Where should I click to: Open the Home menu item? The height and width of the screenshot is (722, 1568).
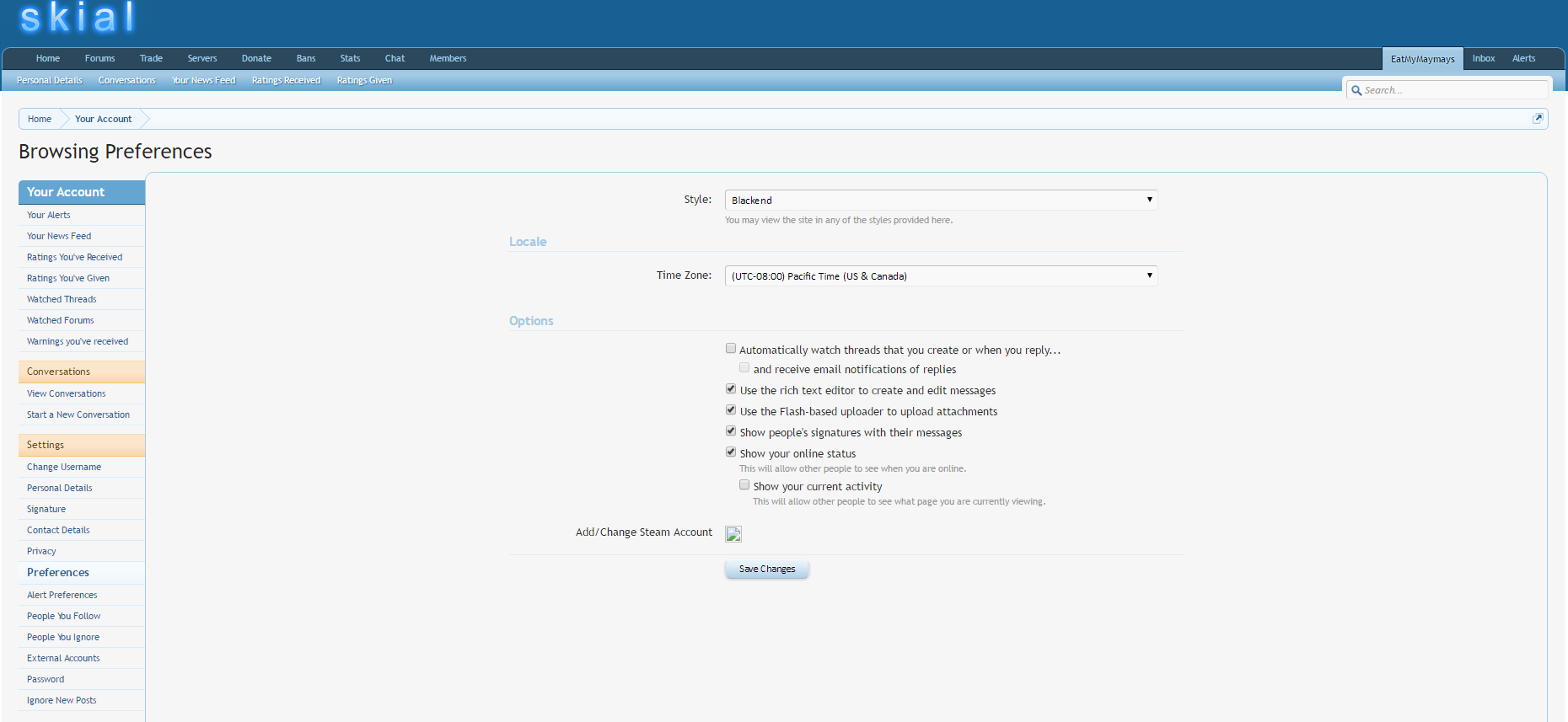click(48, 58)
